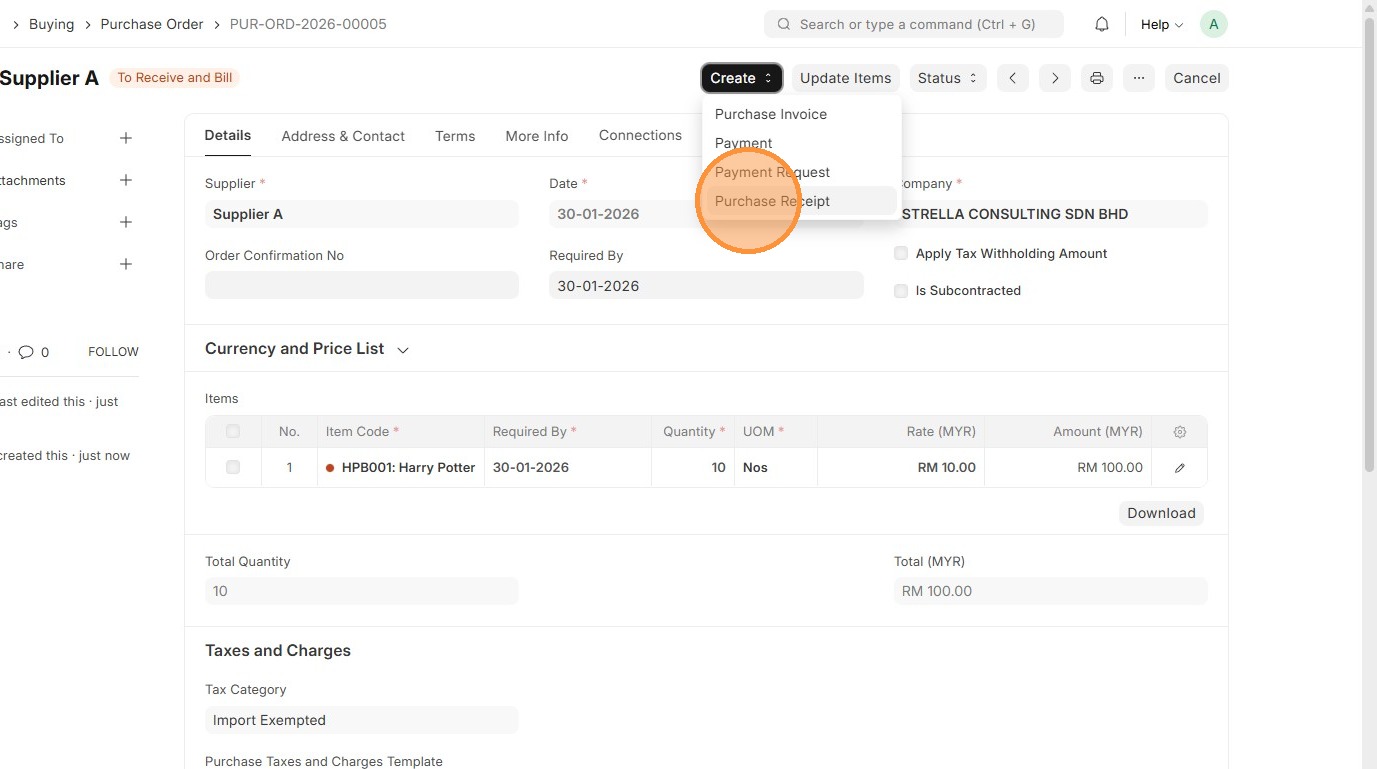Switch to the Address & Contact tab
1377x769 pixels.
tap(343, 136)
